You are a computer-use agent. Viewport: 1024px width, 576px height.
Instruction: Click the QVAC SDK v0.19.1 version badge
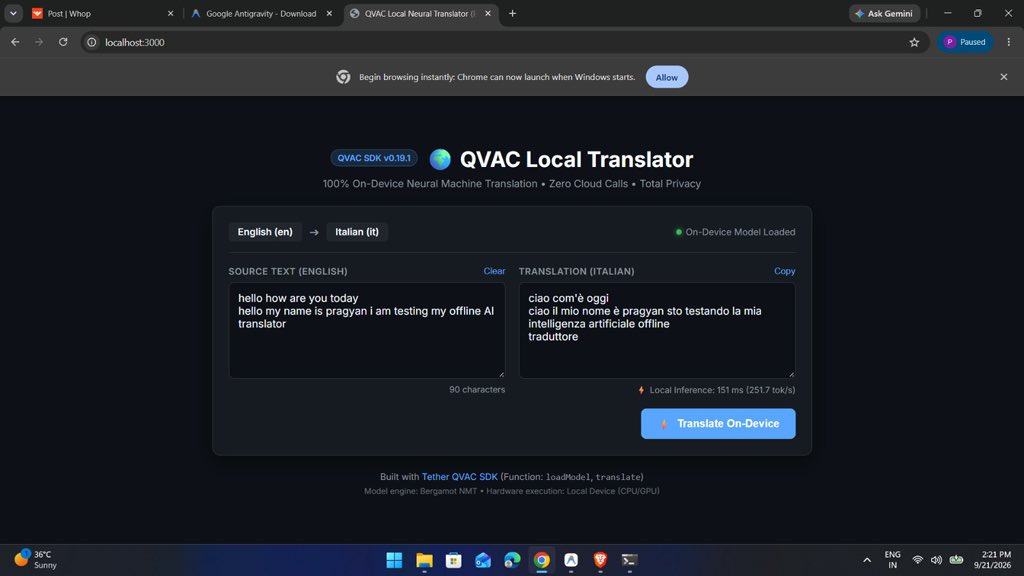coord(374,158)
